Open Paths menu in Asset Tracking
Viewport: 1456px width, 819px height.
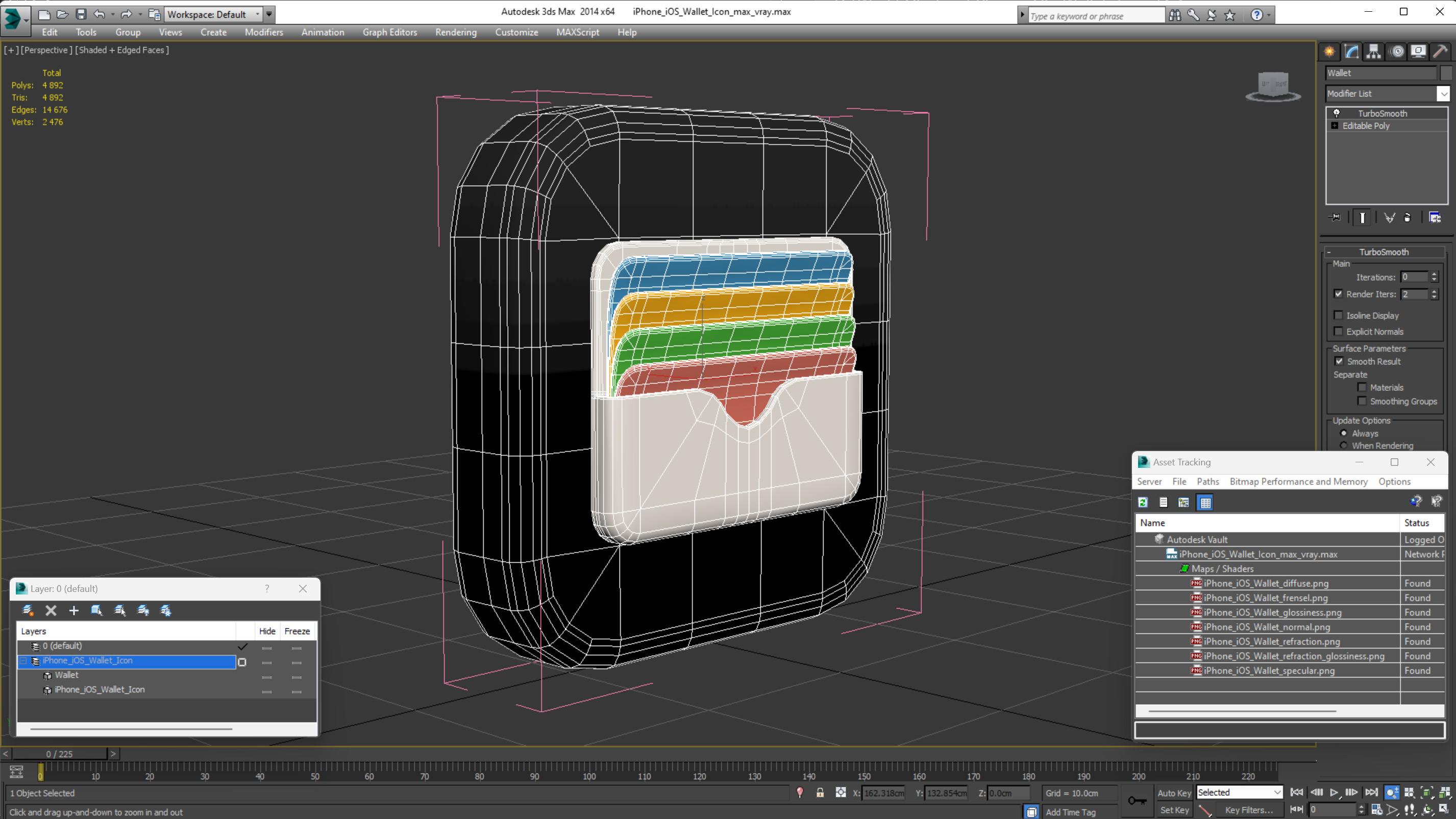pos(1208,482)
